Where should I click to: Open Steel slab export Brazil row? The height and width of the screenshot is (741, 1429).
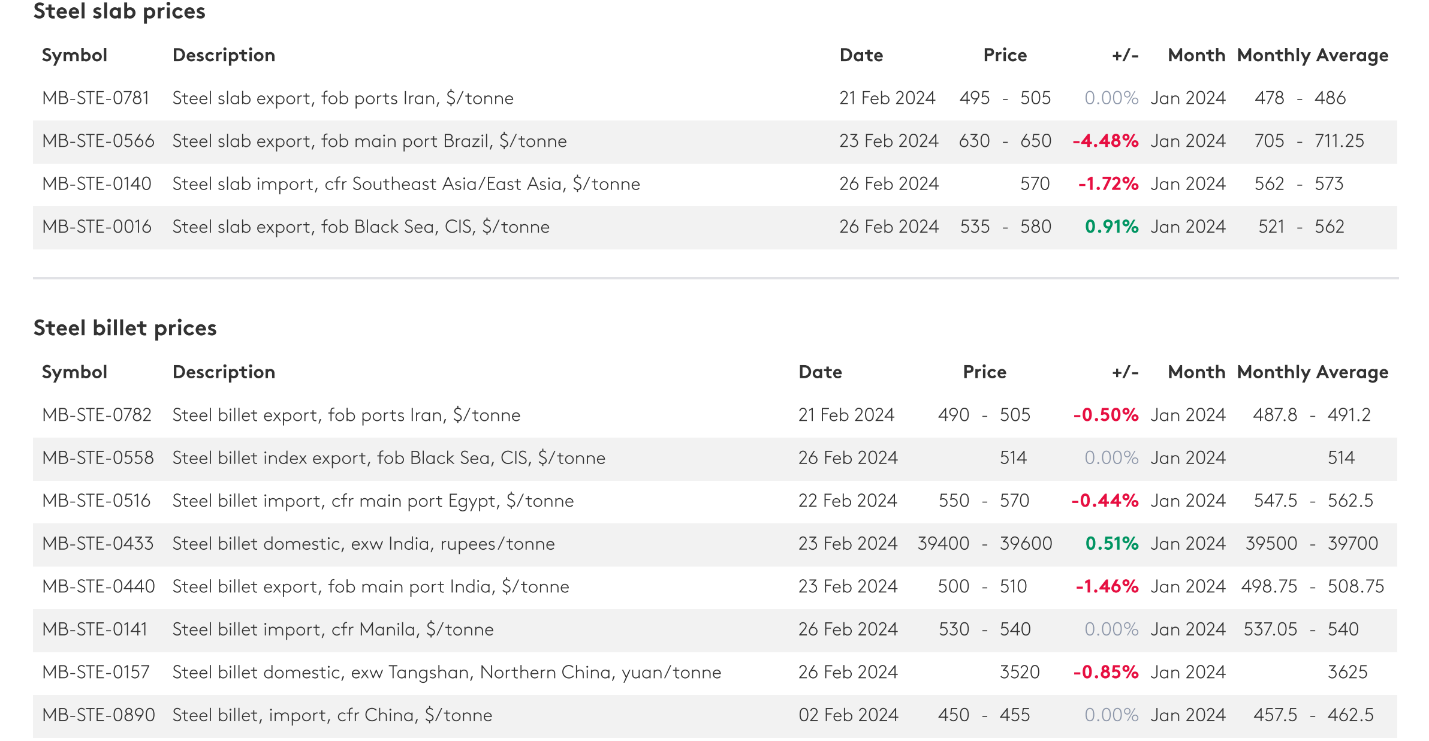[x=715, y=141]
